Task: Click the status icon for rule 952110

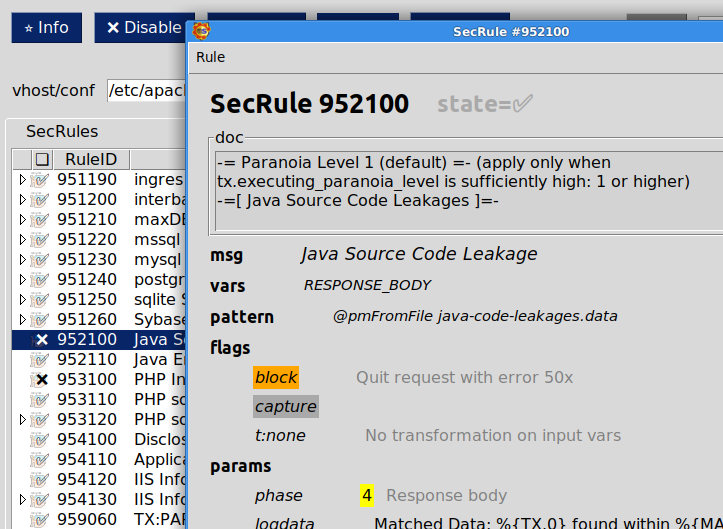Action: [41, 360]
